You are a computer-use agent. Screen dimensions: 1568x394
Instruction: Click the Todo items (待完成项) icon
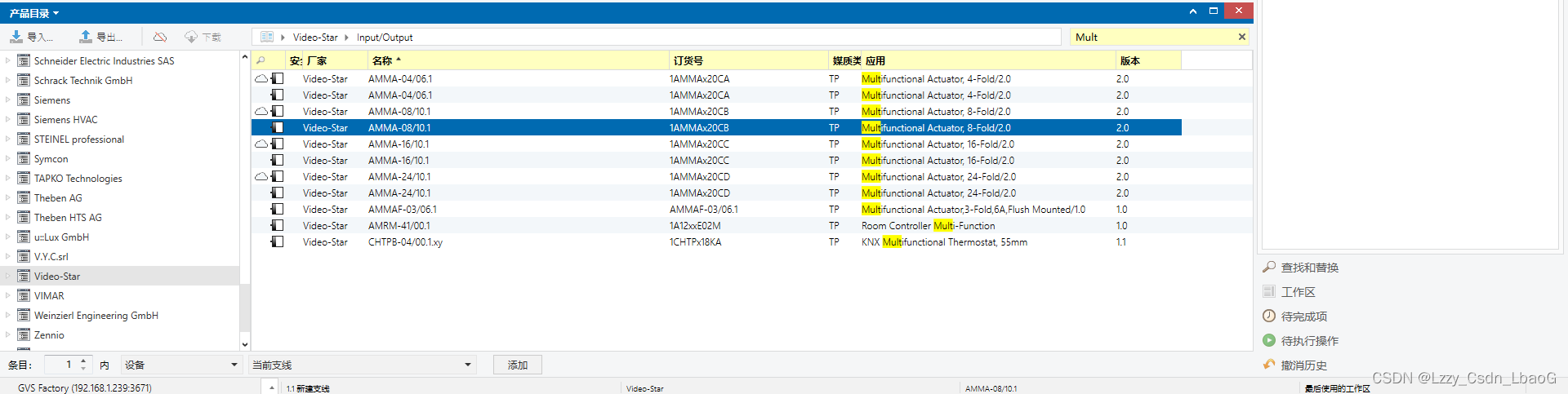pyautogui.click(x=1269, y=317)
